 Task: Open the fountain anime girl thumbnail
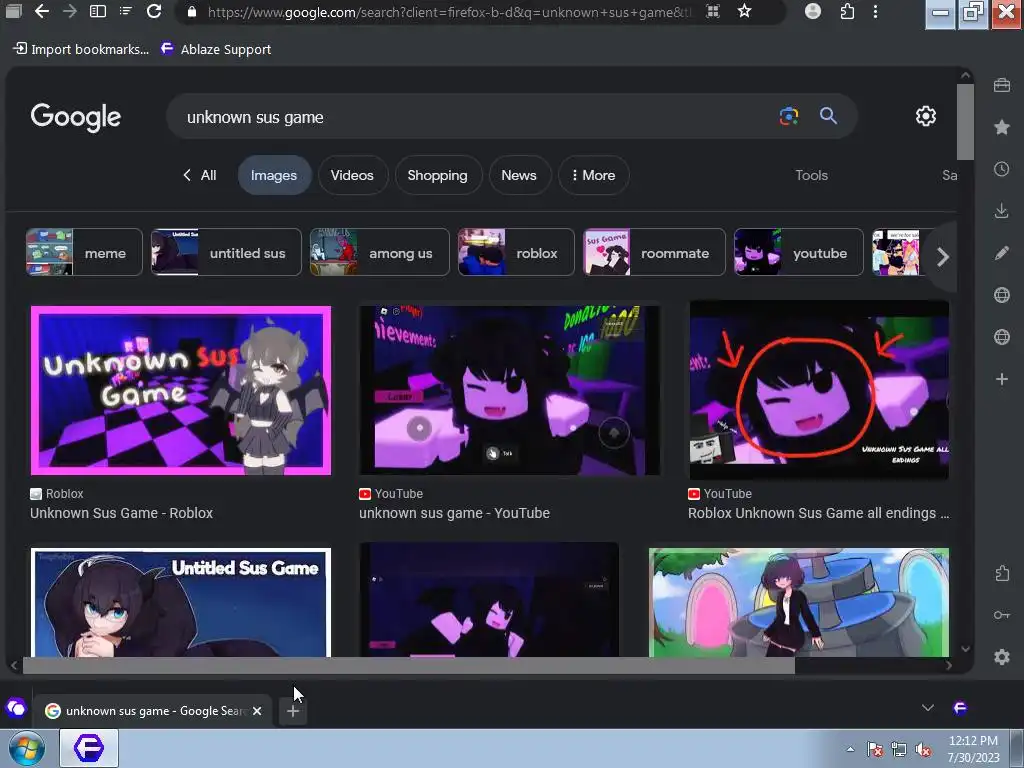[799, 602]
